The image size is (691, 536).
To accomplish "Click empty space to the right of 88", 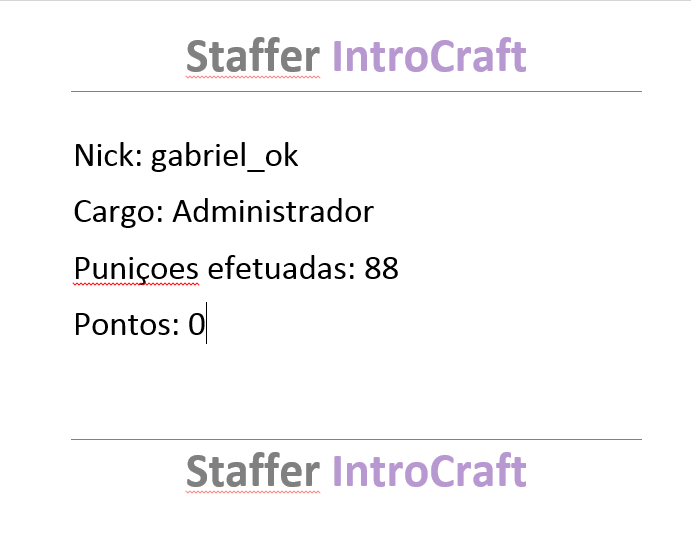I will (x=520, y=268).
